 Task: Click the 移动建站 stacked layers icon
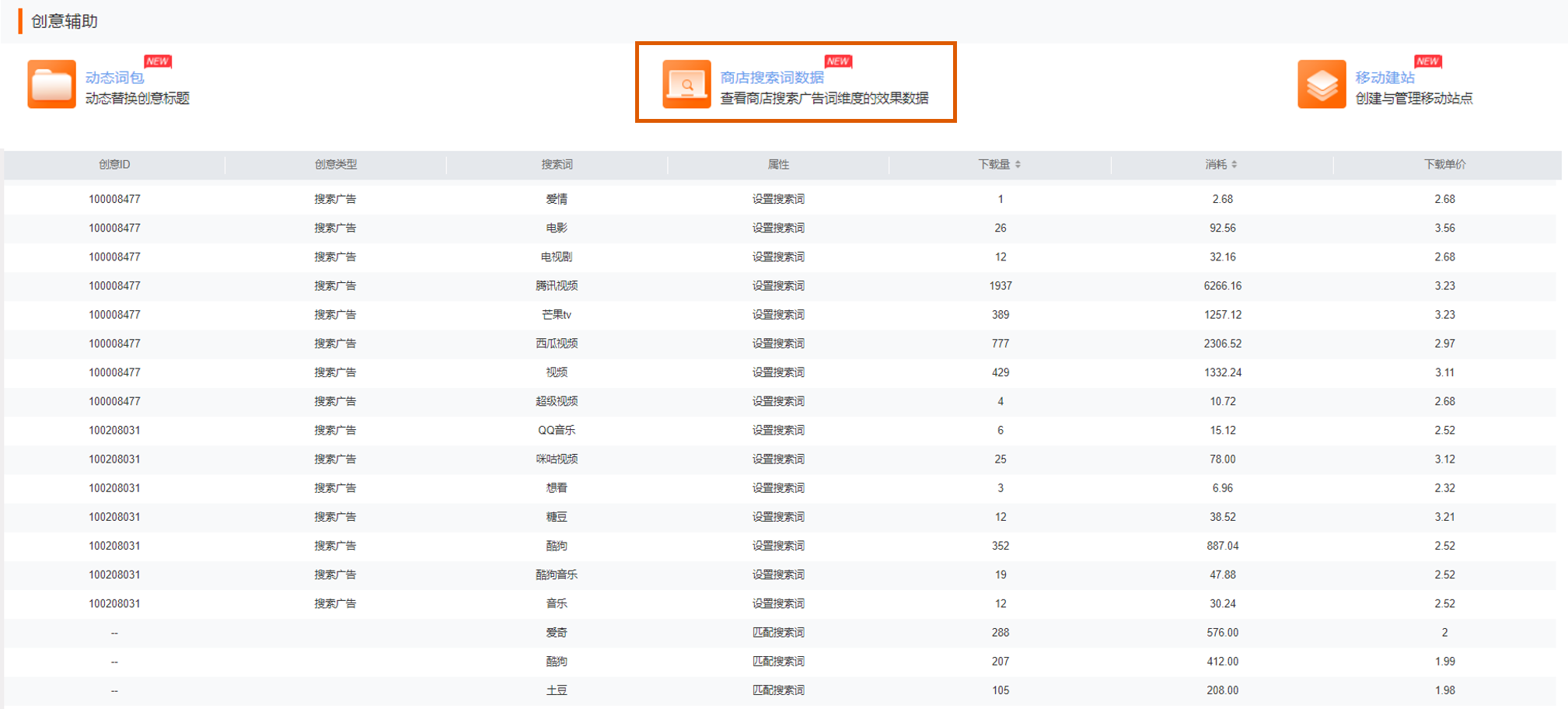[x=1322, y=84]
